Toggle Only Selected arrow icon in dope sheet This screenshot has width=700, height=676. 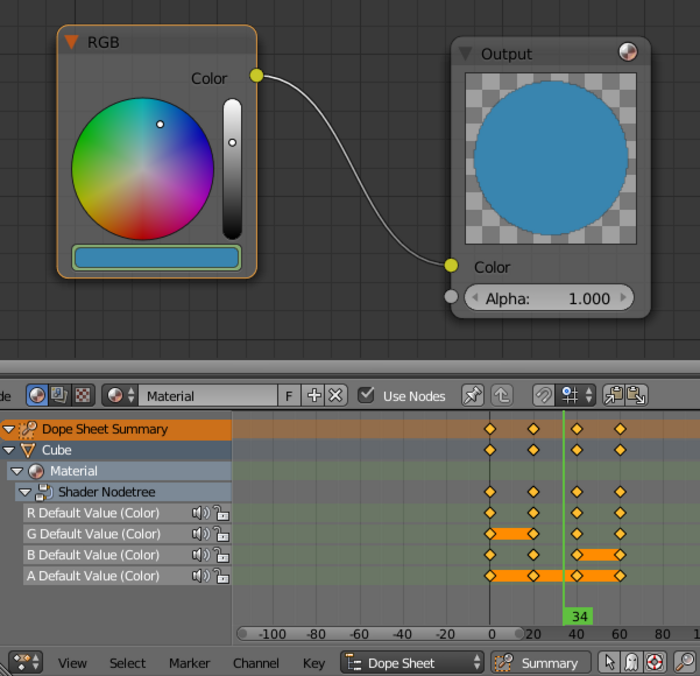(608, 662)
